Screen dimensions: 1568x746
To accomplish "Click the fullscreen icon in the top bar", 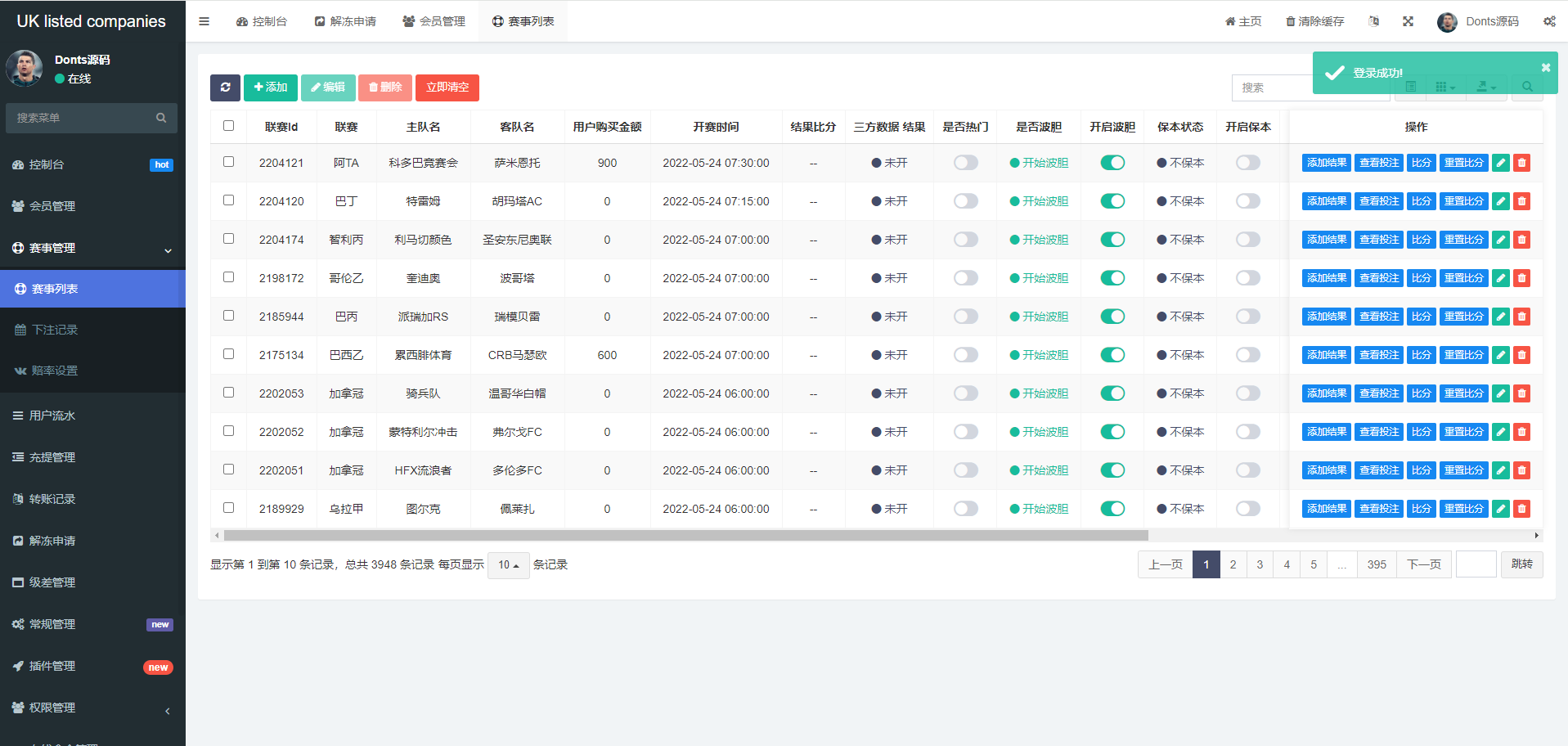I will click(1408, 21).
